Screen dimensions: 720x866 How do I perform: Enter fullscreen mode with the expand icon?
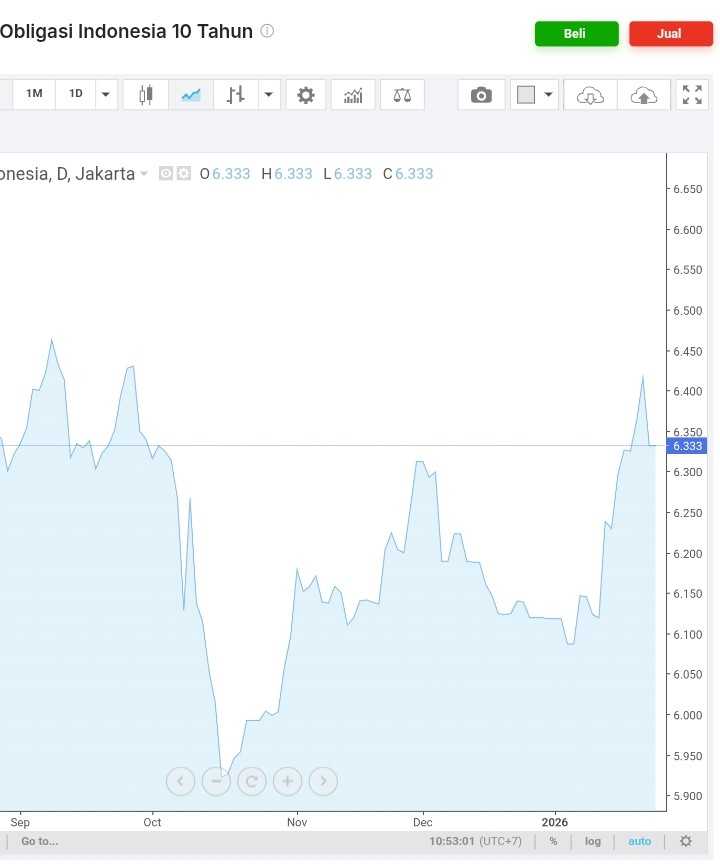coord(692,95)
